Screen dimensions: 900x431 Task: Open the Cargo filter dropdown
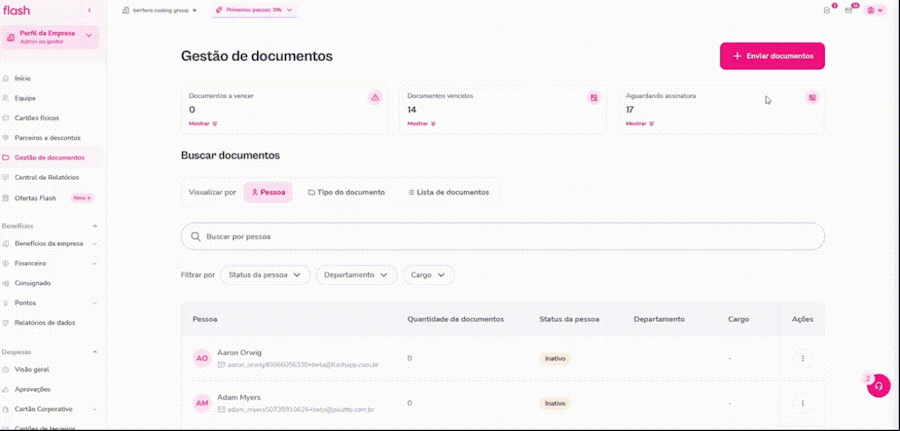coord(428,275)
